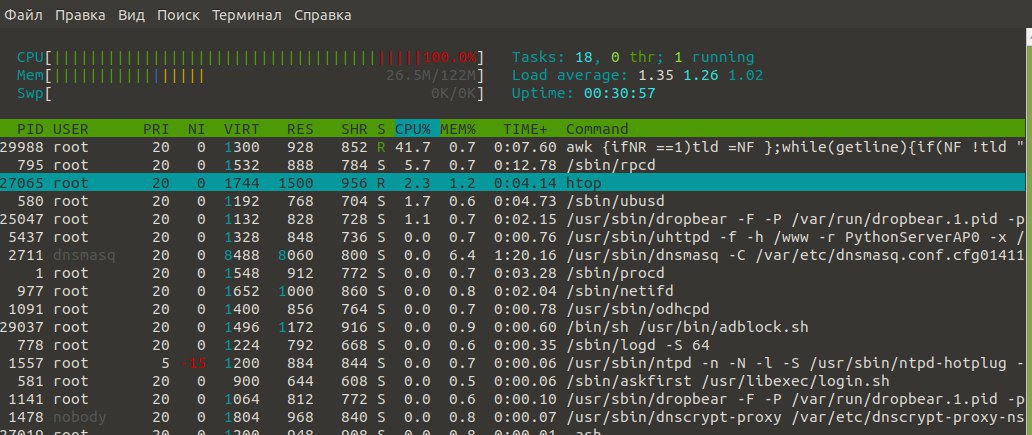Click the Mem usage bar meter
Viewport: 1032px width, 435px height.
(x=250, y=75)
